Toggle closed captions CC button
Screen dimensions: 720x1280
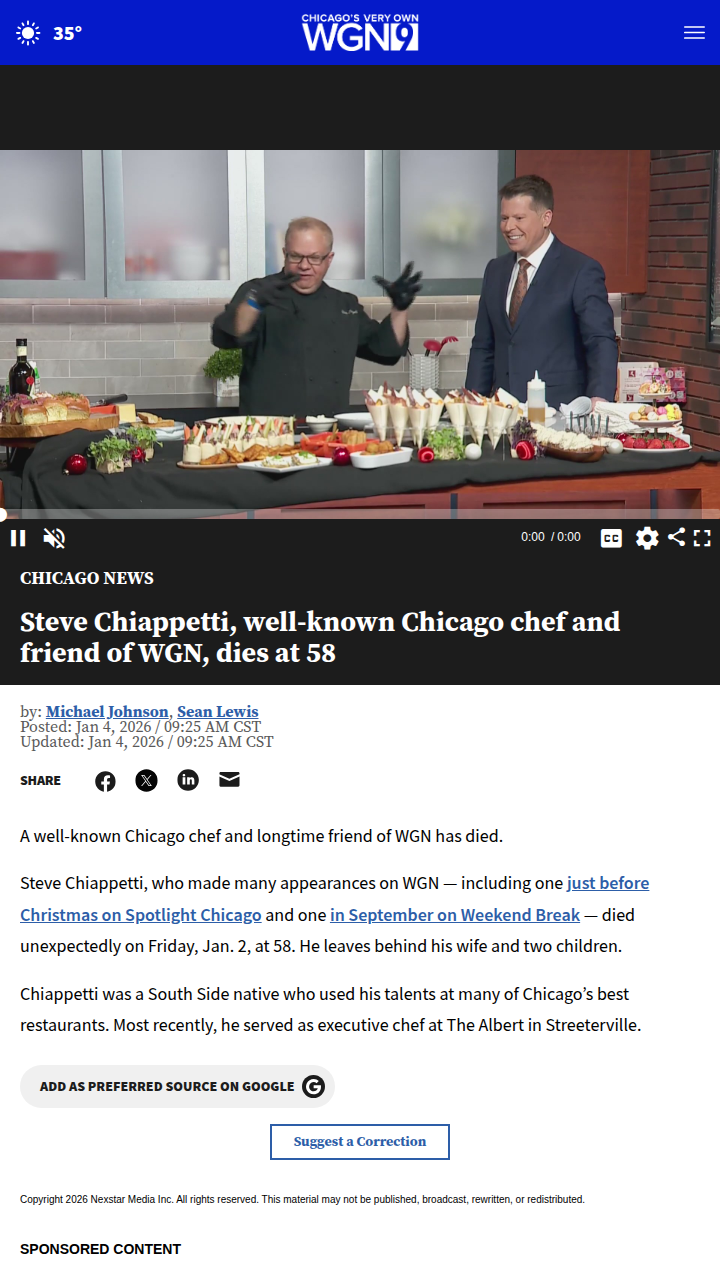611,538
